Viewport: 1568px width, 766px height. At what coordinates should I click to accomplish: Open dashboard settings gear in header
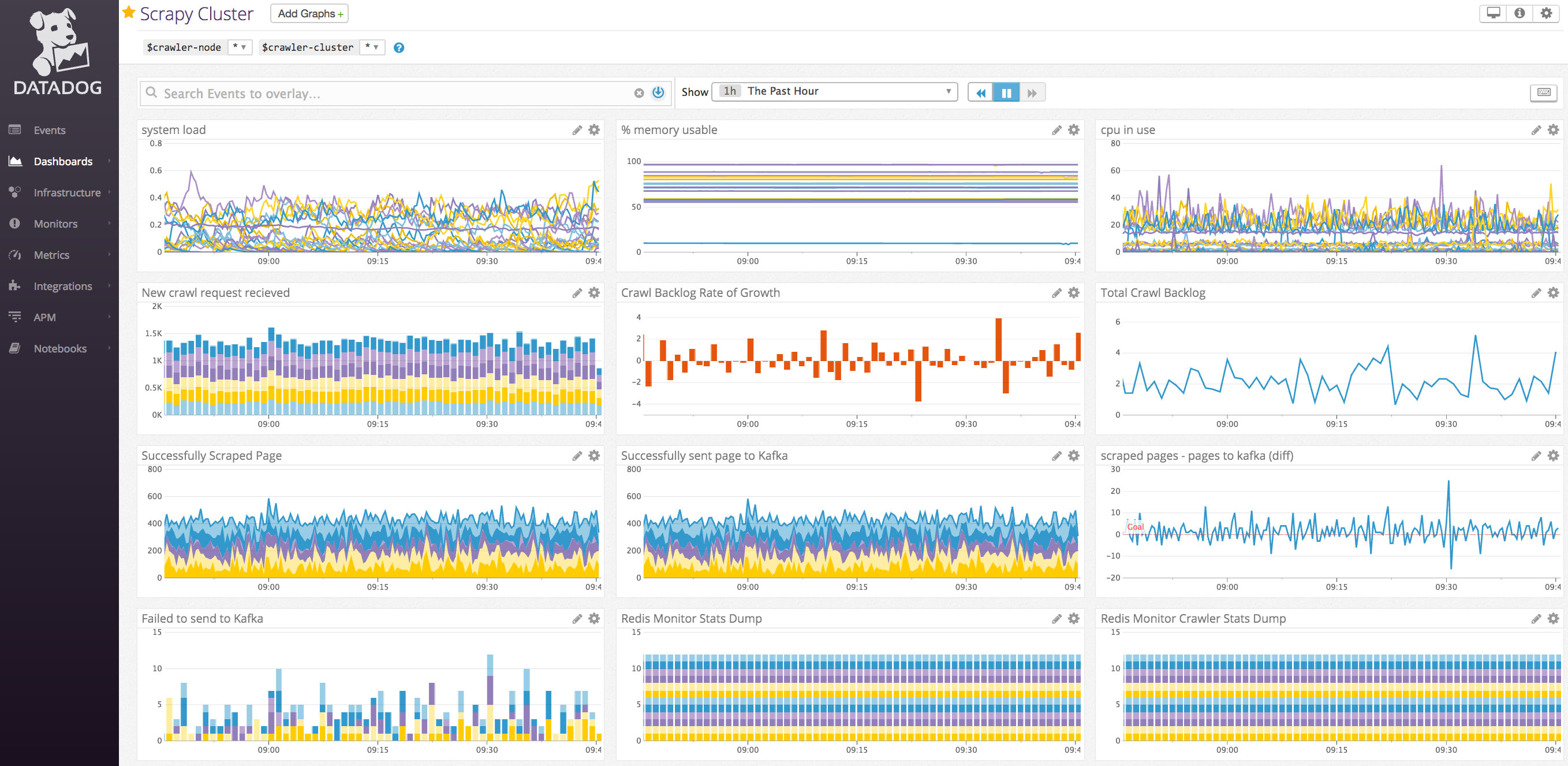(1546, 13)
